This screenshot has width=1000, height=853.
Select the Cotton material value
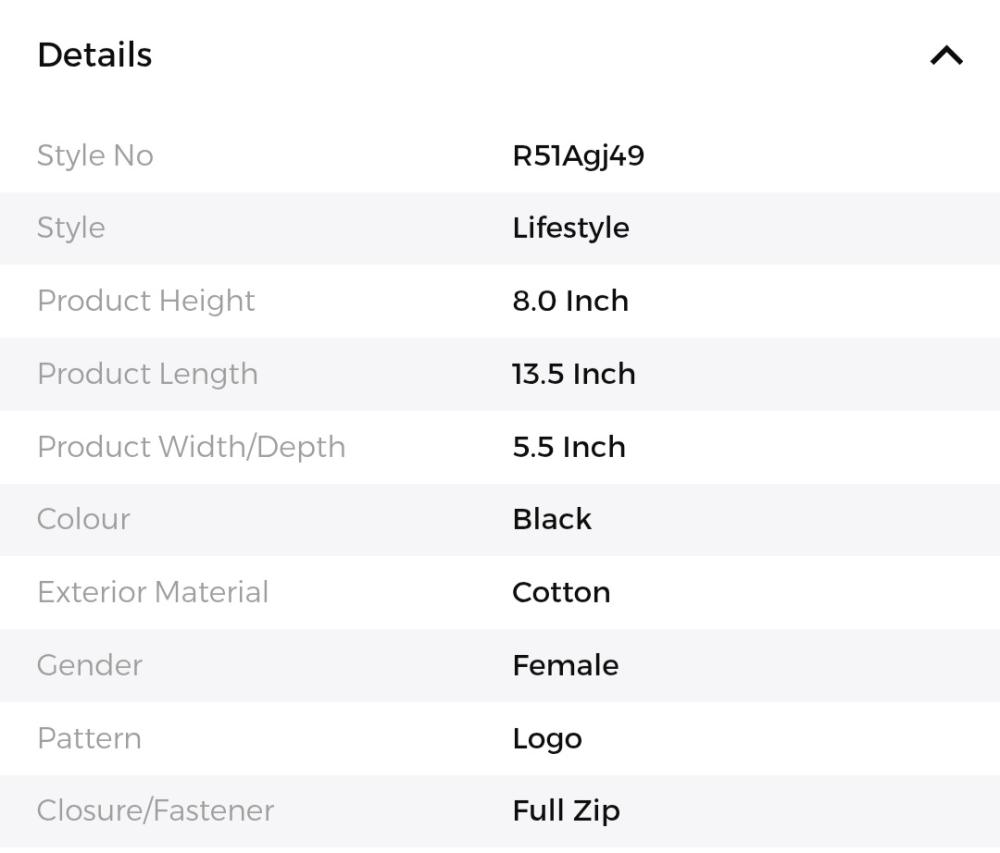[561, 592]
